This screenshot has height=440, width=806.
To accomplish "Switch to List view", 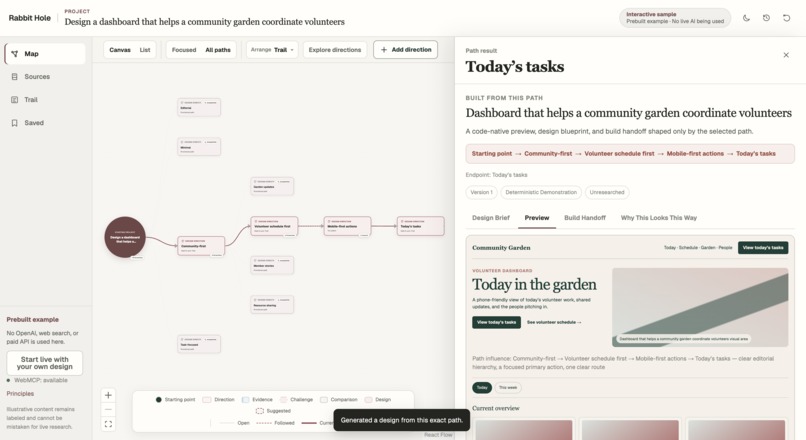I will (145, 50).
